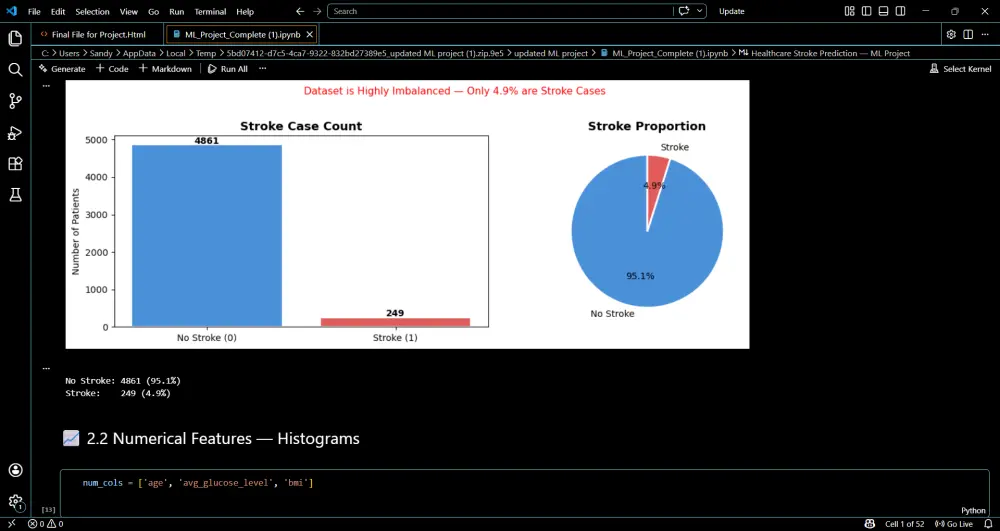Open the chart cell output's ellipsis menu
The width and height of the screenshot is (1000, 531).
click(x=46, y=85)
